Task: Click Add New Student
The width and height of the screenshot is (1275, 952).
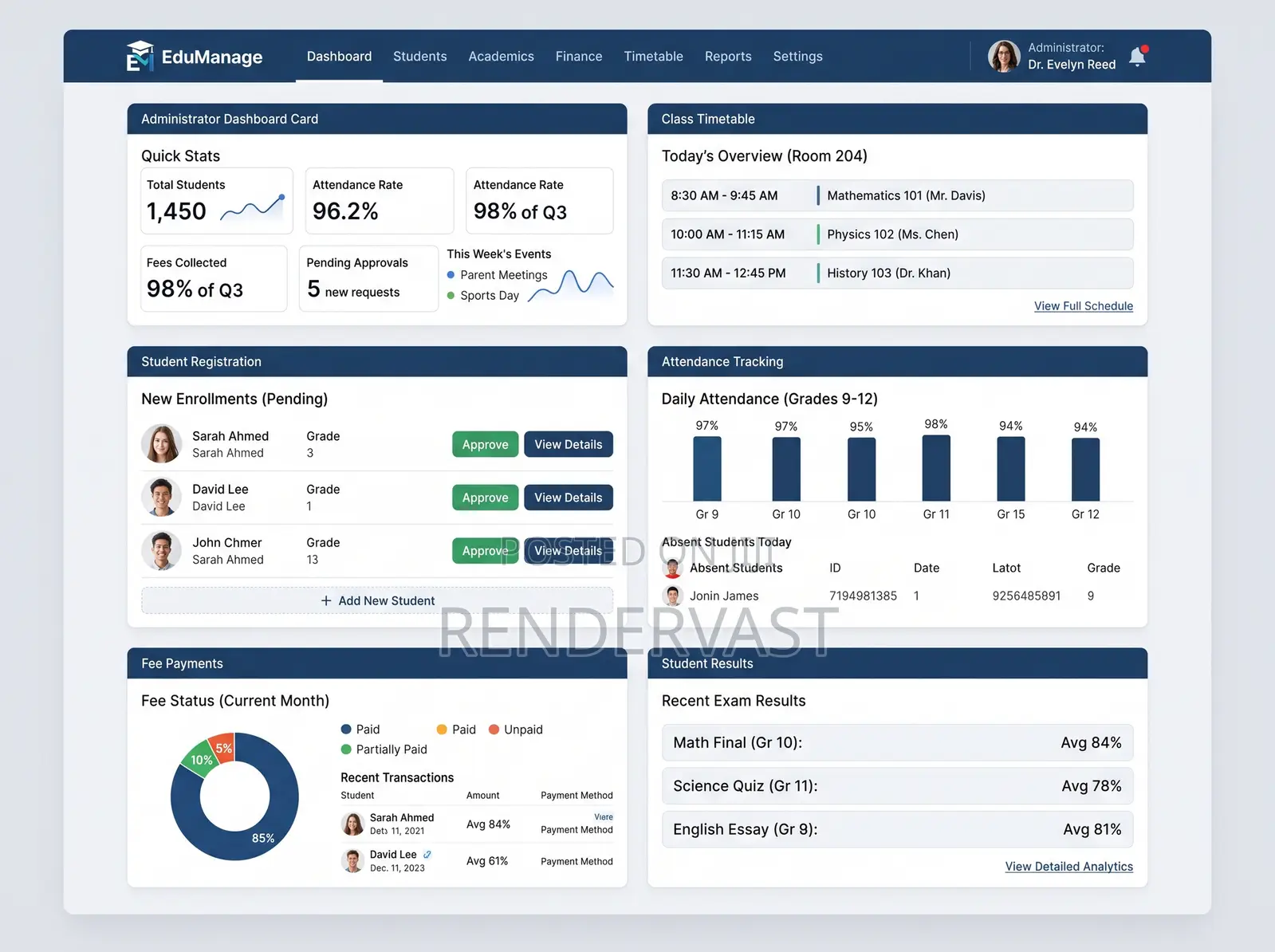Action: pos(377,600)
